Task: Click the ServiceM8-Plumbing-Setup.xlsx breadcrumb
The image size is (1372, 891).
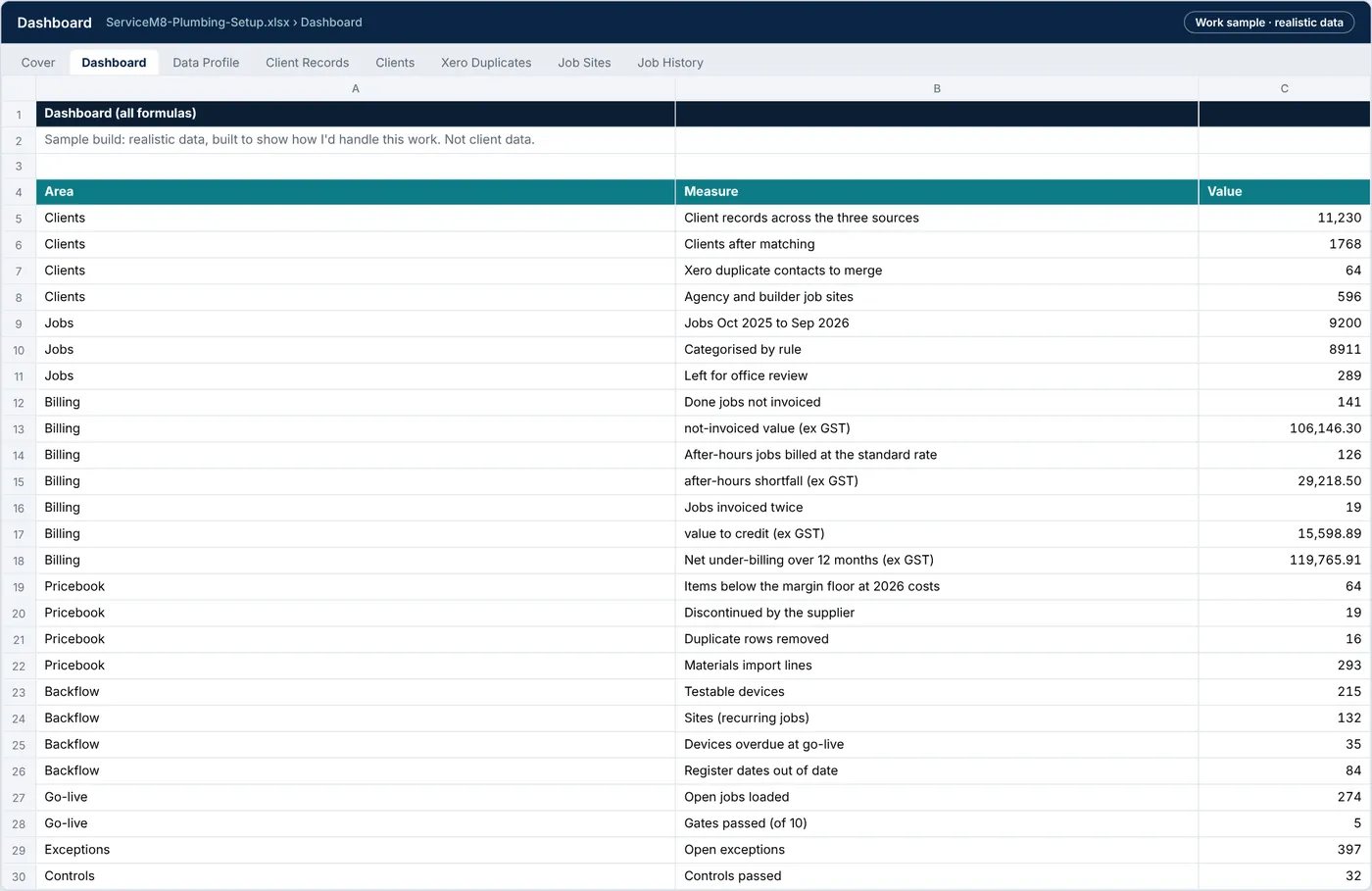Action: pyautogui.click(x=198, y=22)
